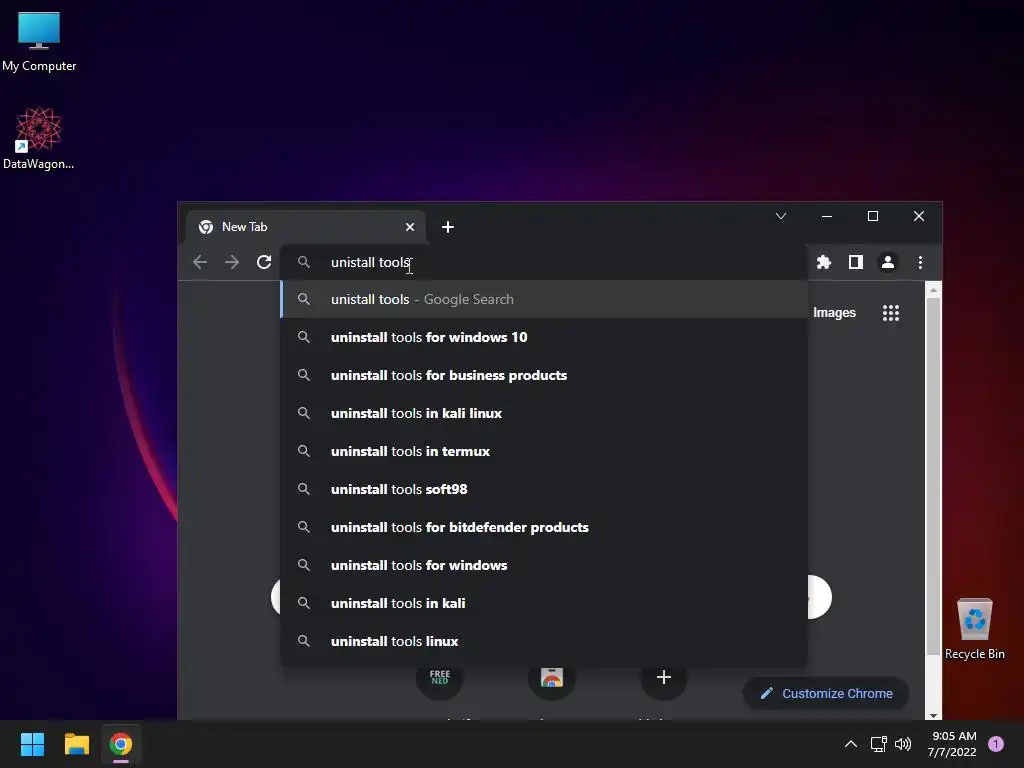Minimize the Chrome window
This screenshot has width=1024, height=768.
click(827, 216)
